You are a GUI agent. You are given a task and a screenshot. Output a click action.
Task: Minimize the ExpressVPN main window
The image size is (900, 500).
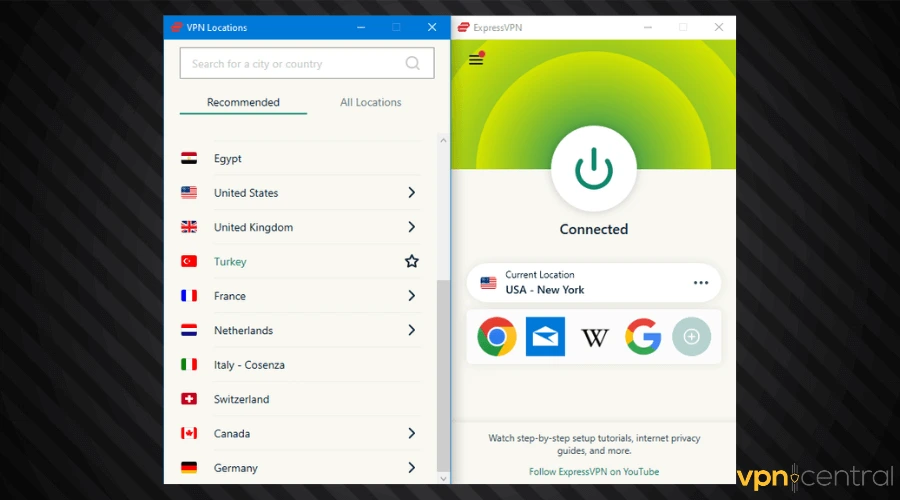647,27
